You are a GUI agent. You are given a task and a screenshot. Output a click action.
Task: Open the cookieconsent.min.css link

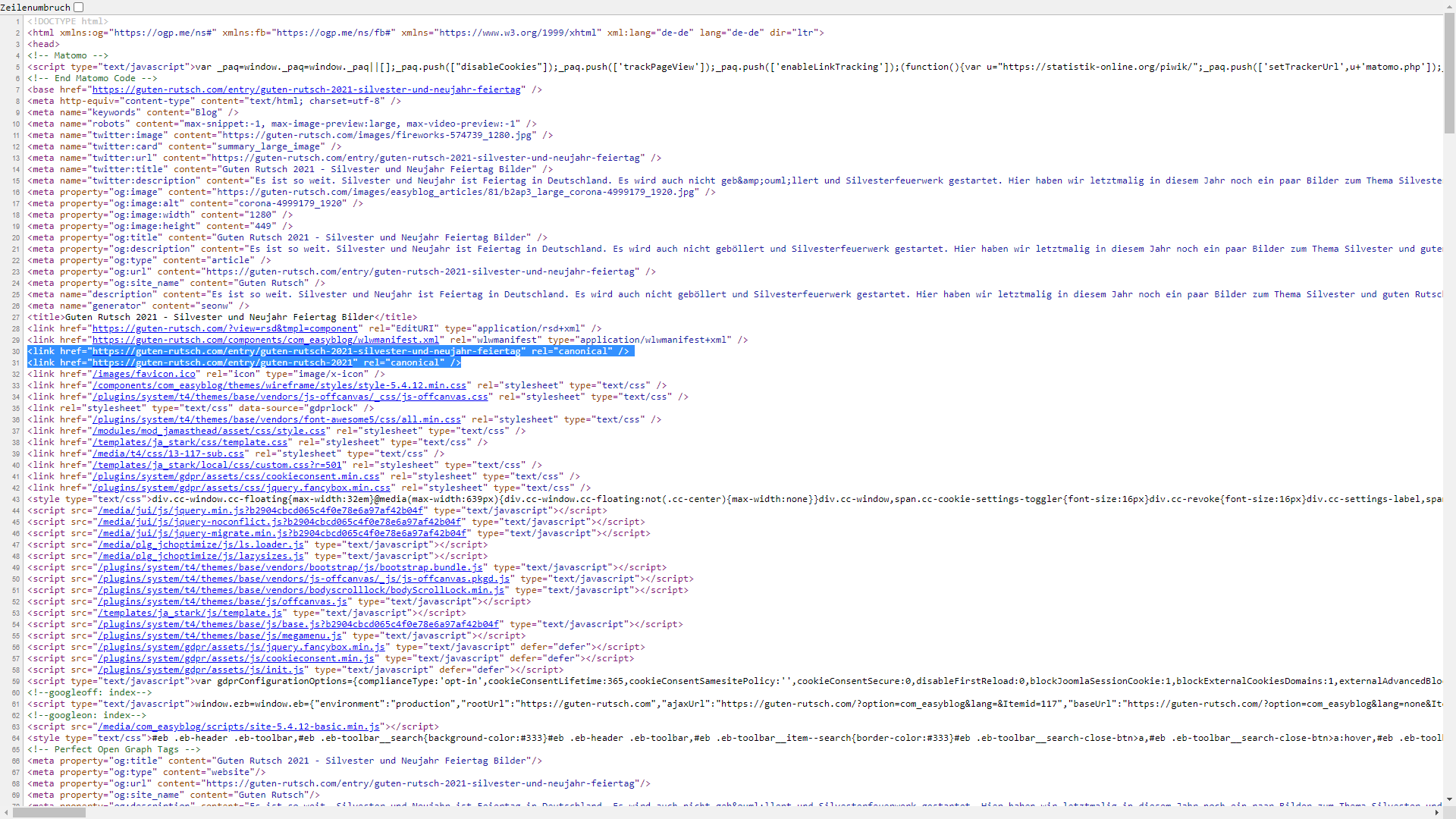(x=236, y=476)
